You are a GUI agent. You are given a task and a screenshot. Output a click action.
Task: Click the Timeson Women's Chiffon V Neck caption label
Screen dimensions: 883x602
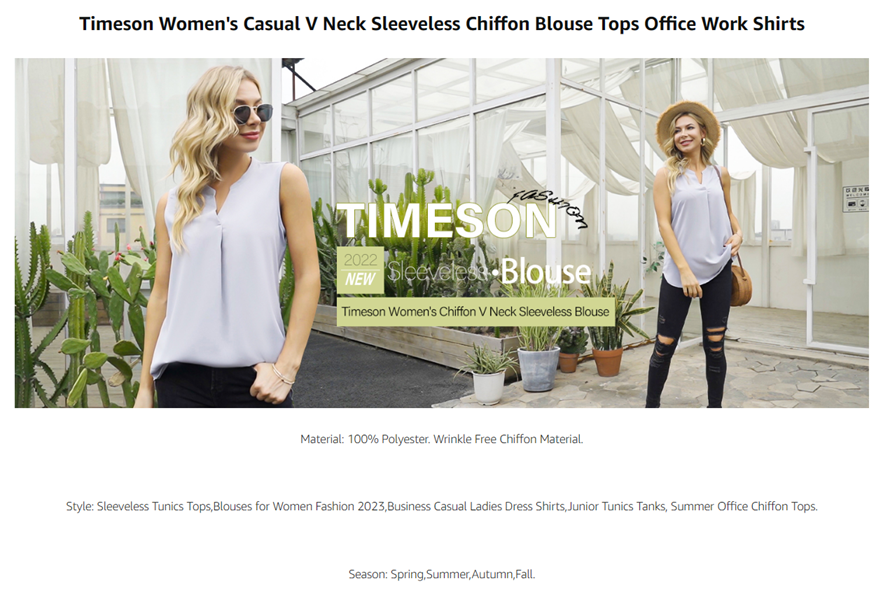(x=475, y=311)
